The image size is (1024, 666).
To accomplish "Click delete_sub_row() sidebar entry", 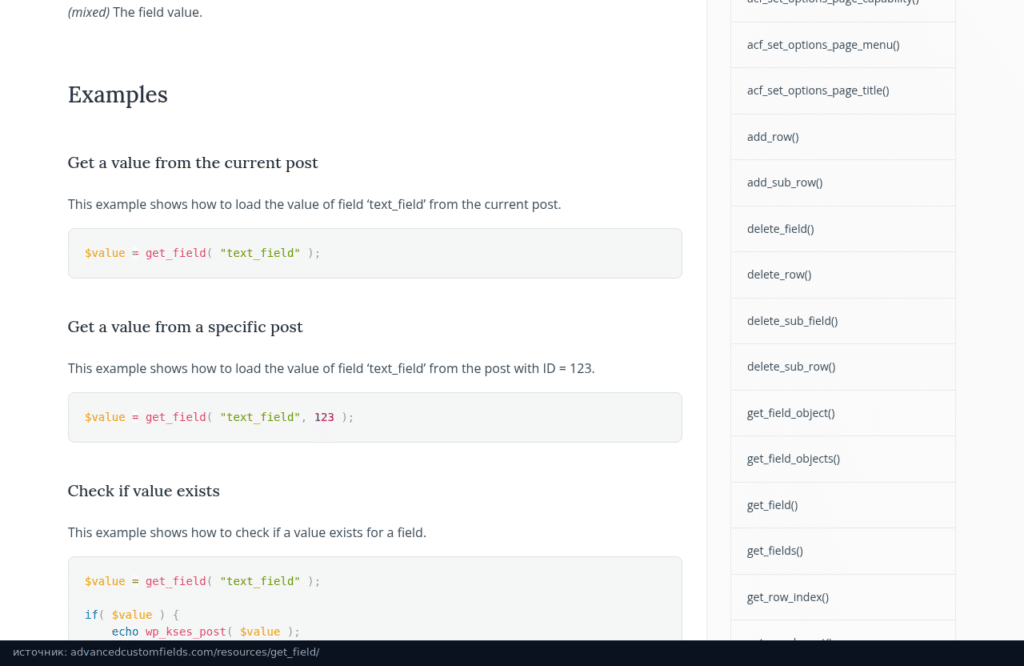I will coord(791,367).
